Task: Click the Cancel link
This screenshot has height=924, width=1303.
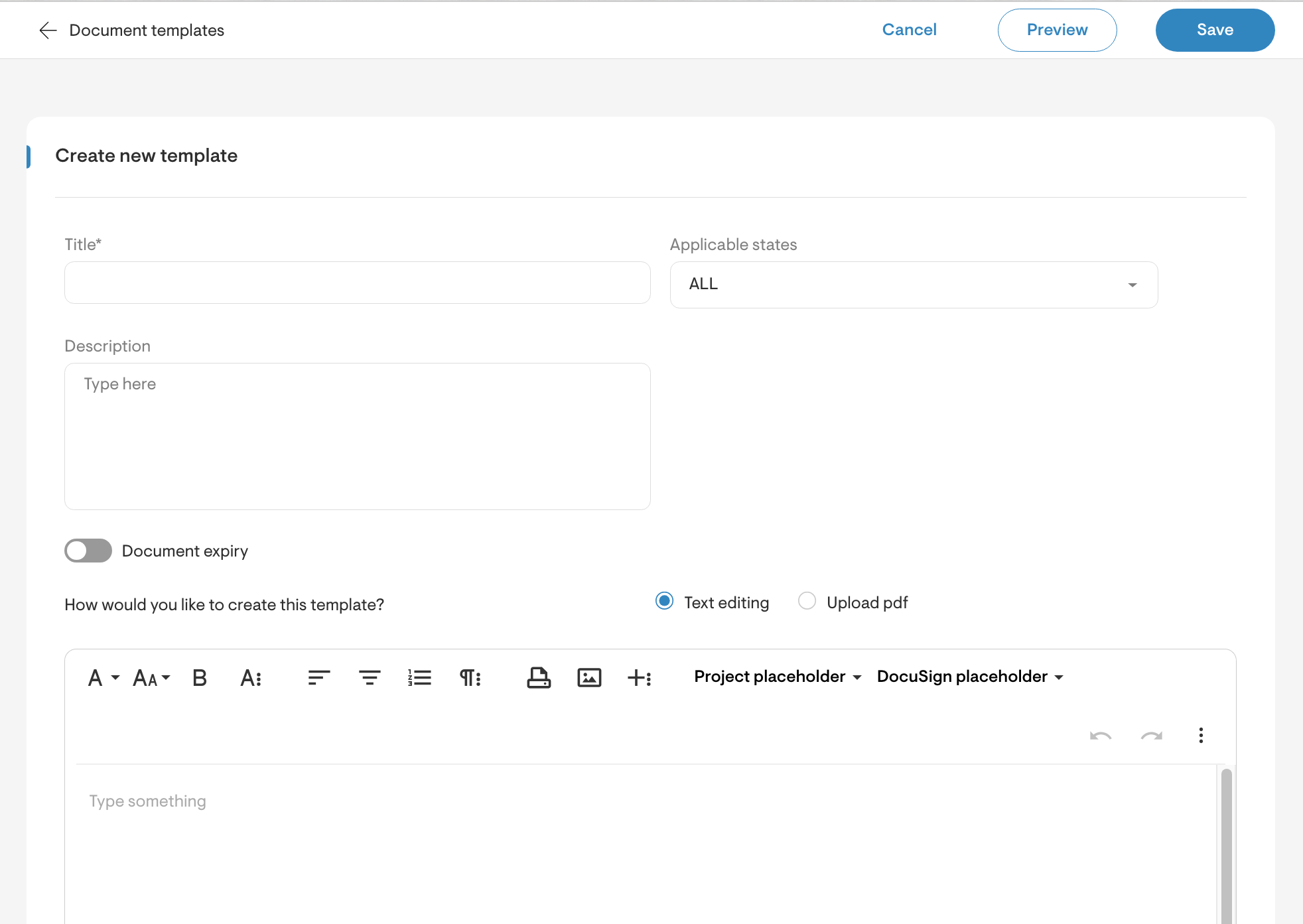Action: (909, 30)
